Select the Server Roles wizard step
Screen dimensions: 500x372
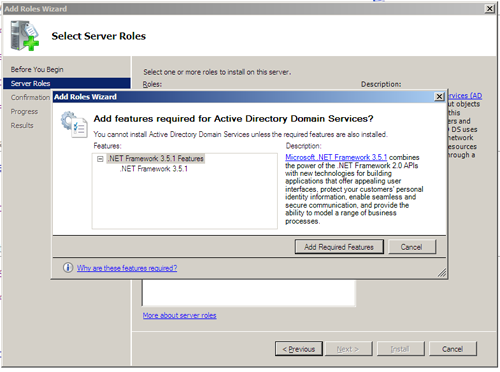[67, 83]
